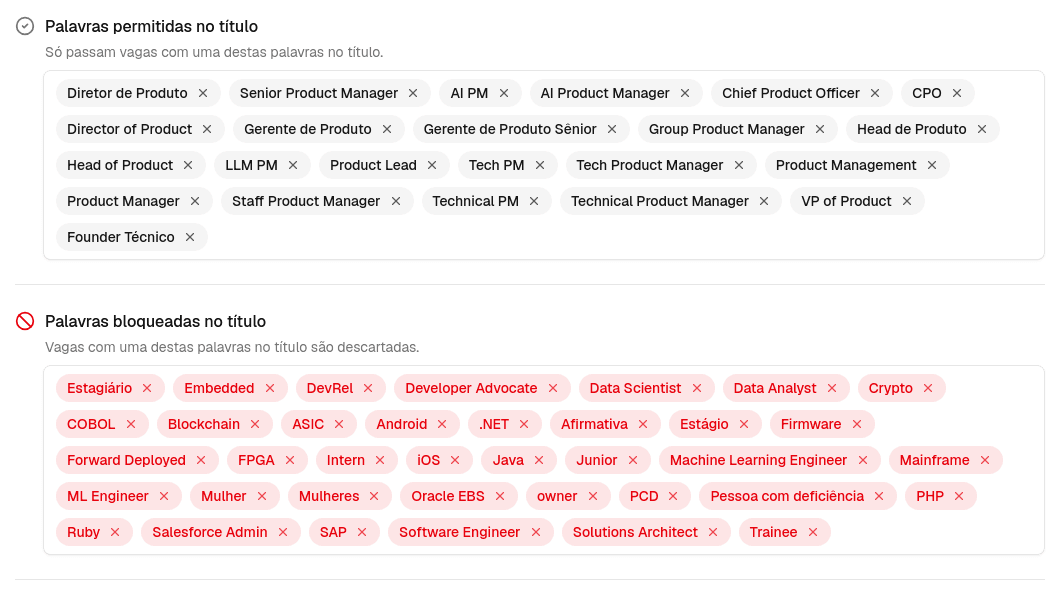Remove the Blockchain blocked tag
The height and width of the screenshot is (590, 1057).
[x=255, y=424]
